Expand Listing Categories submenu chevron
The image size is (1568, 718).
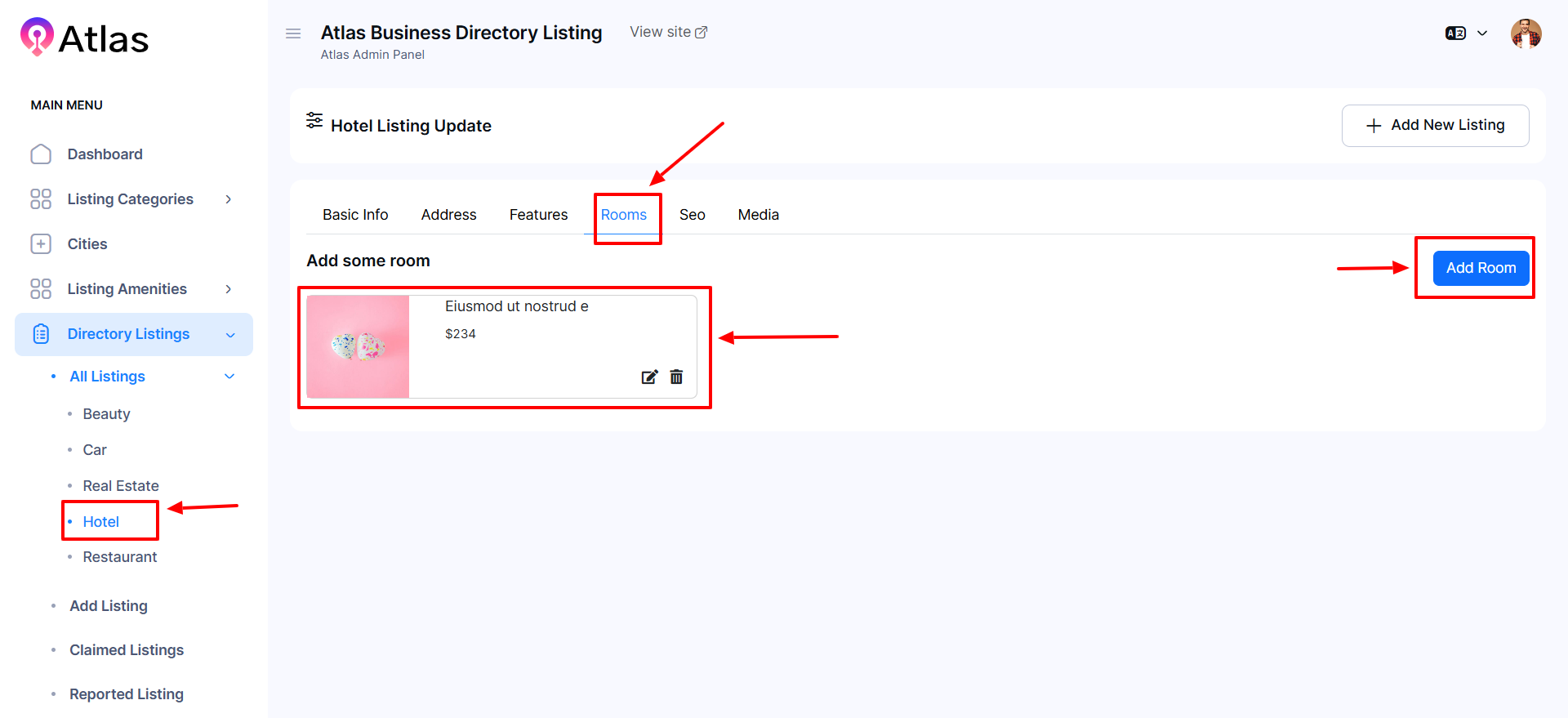(x=229, y=199)
